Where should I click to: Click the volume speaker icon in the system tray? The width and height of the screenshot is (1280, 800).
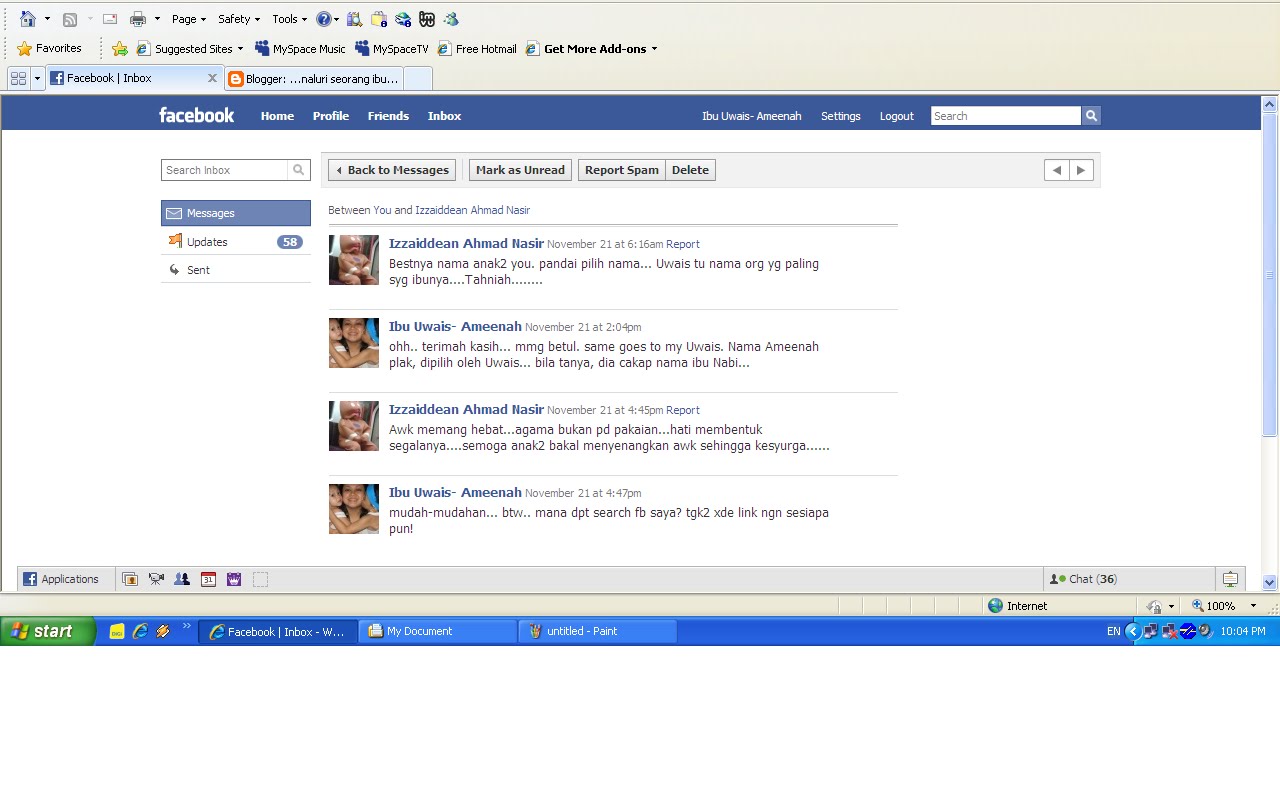coord(1206,631)
